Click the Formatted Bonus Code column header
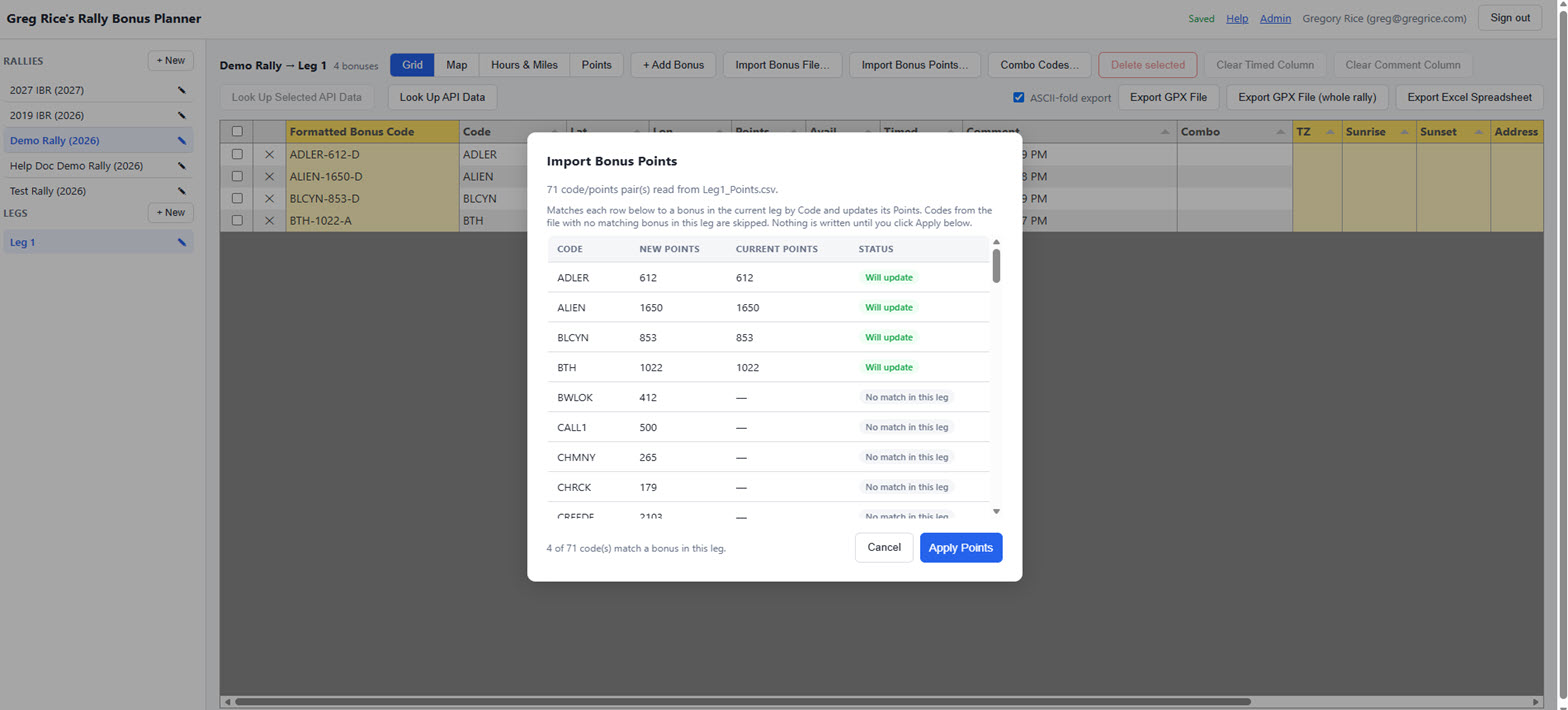 [x=372, y=132]
